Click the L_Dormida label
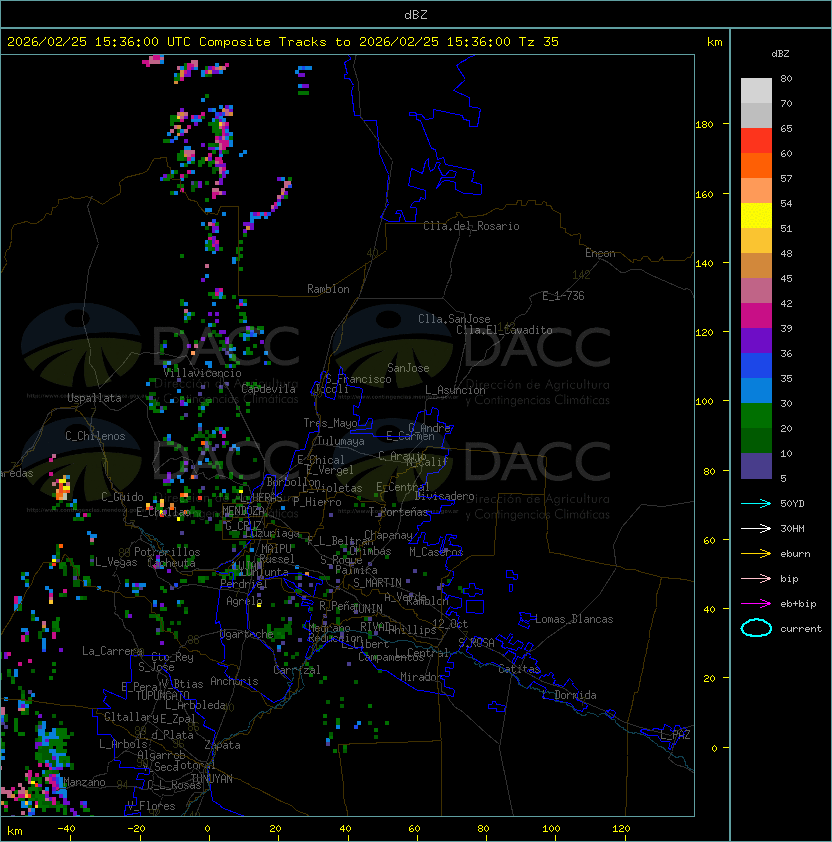This screenshot has height=842, width=832. pos(569,695)
